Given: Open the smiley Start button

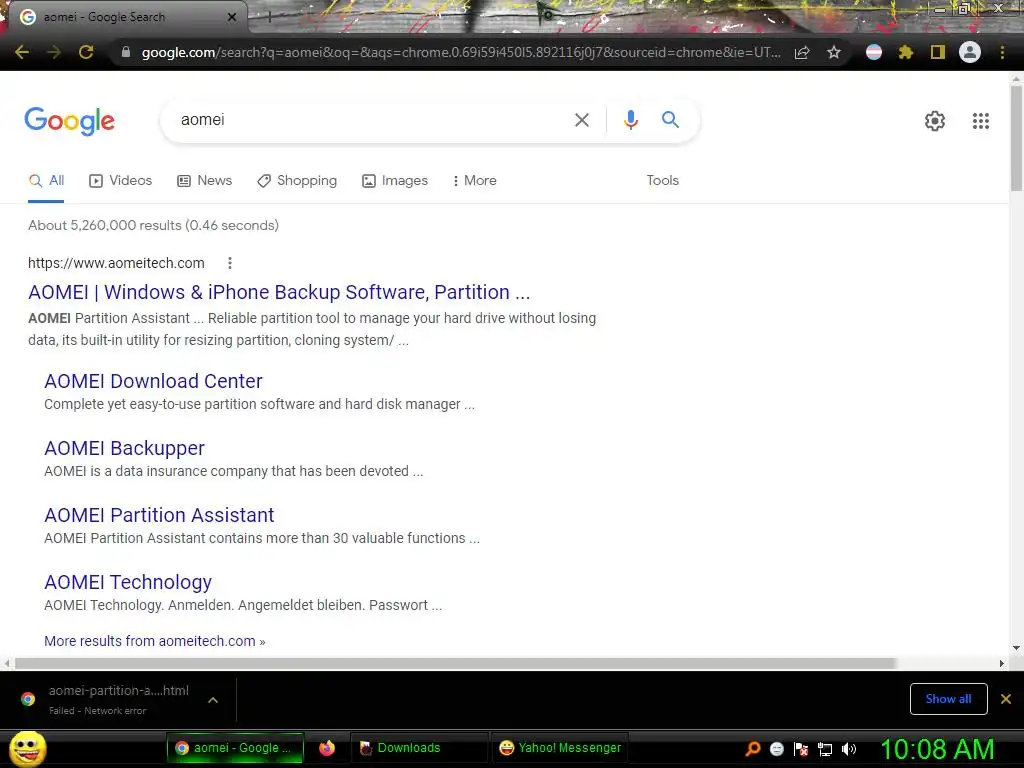Looking at the screenshot, I should [x=28, y=748].
